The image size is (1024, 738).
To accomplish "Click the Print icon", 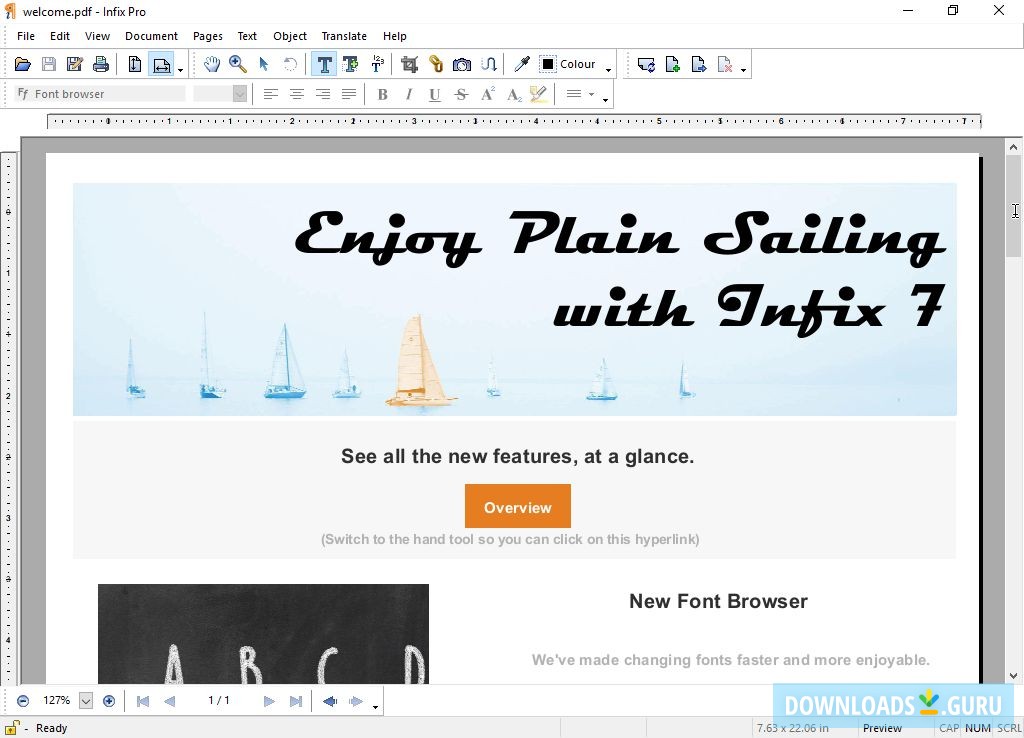I will [100, 64].
